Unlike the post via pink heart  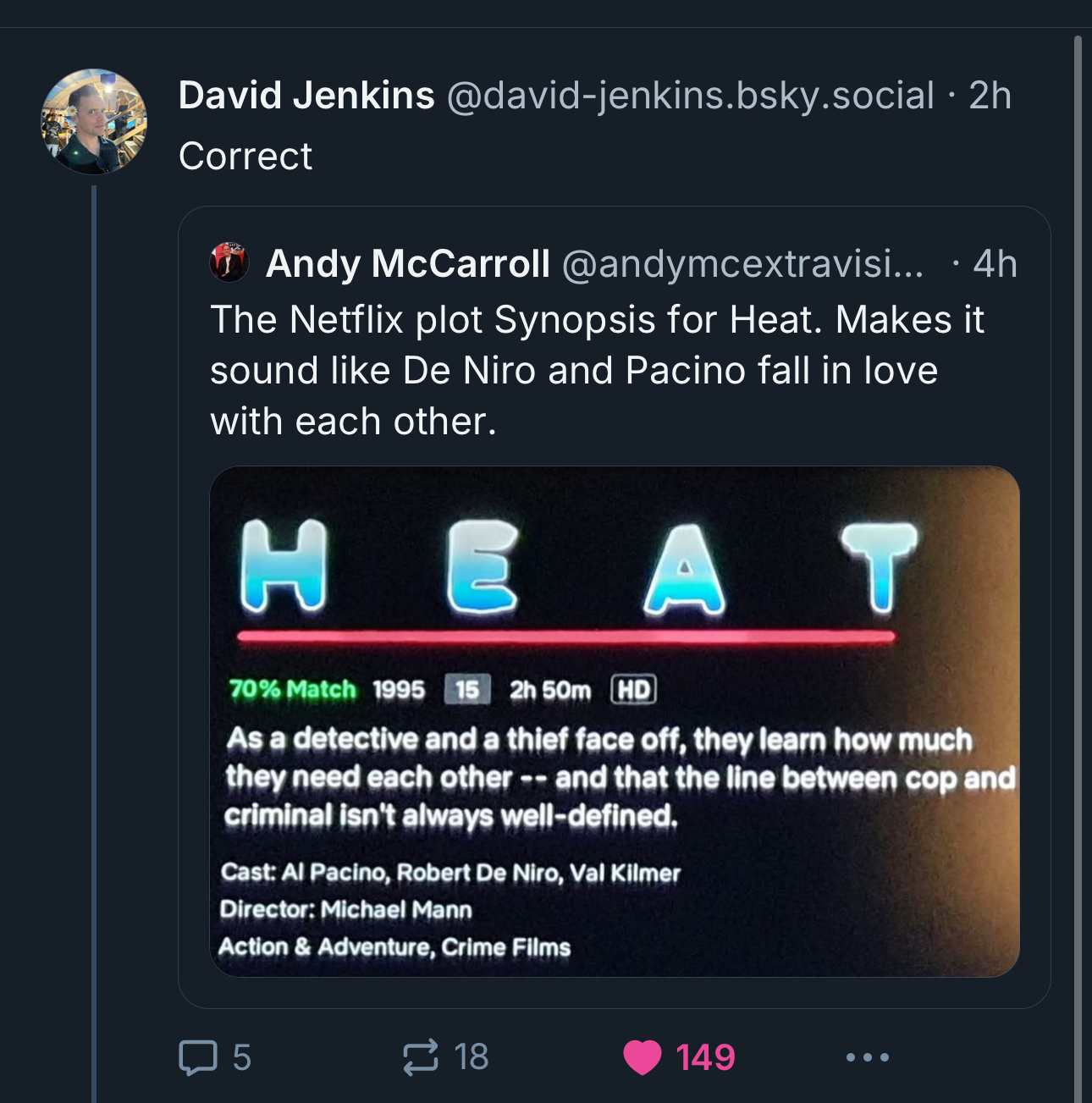click(643, 1057)
